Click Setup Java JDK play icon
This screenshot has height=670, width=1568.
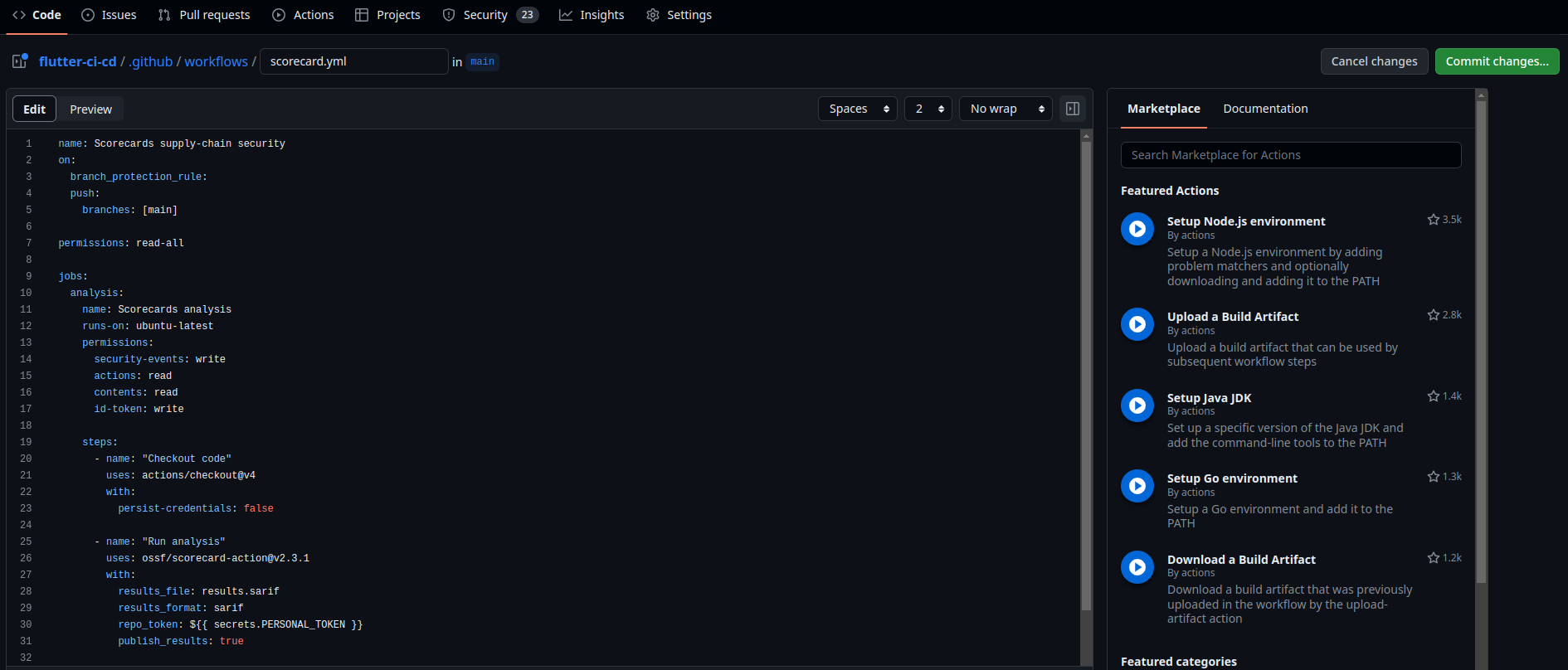tap(1137, 405)
